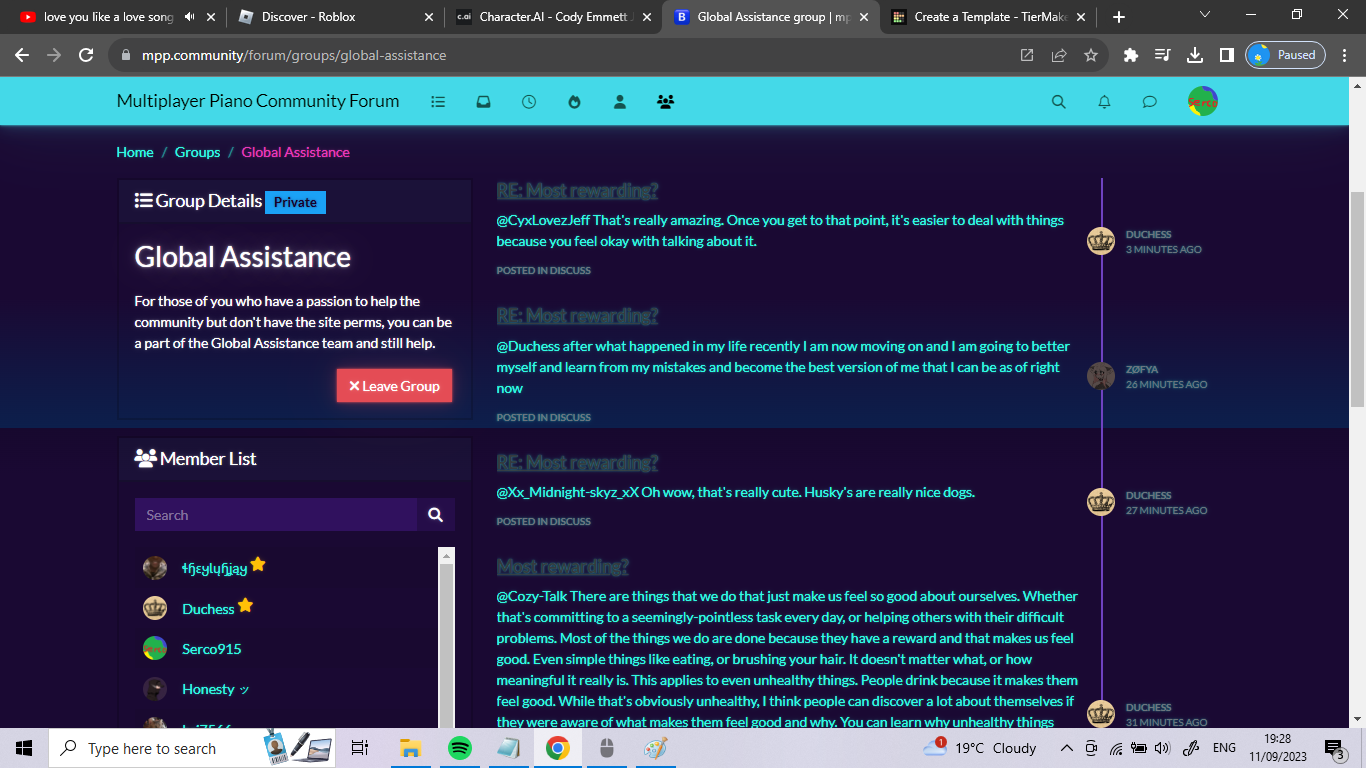This screenshot has width=1366, height=768.
Task: Click ZØFYA avatar in the timeline
Action: pos(1101,376)
